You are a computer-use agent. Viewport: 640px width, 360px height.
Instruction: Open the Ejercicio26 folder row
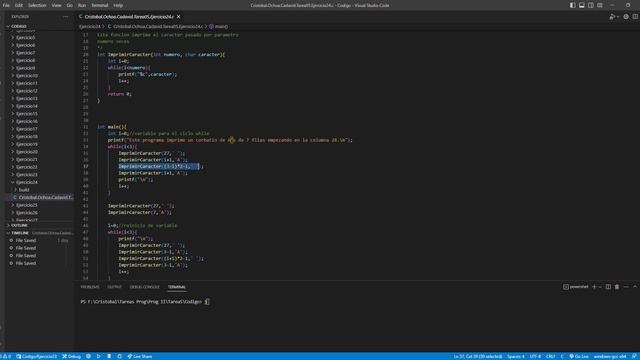tap(39, 213)
